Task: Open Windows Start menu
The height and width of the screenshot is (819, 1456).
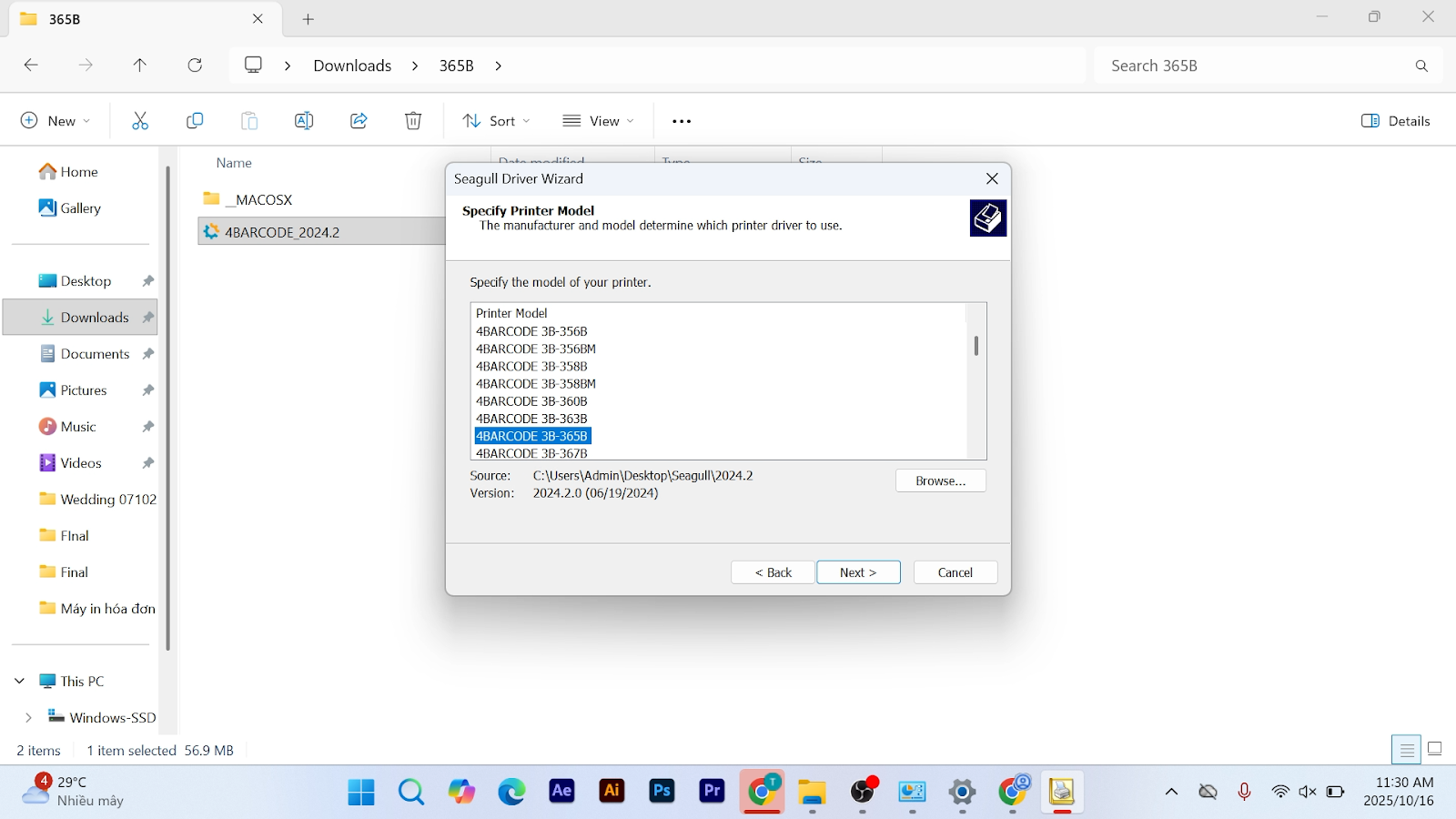Action: [361, 792]
